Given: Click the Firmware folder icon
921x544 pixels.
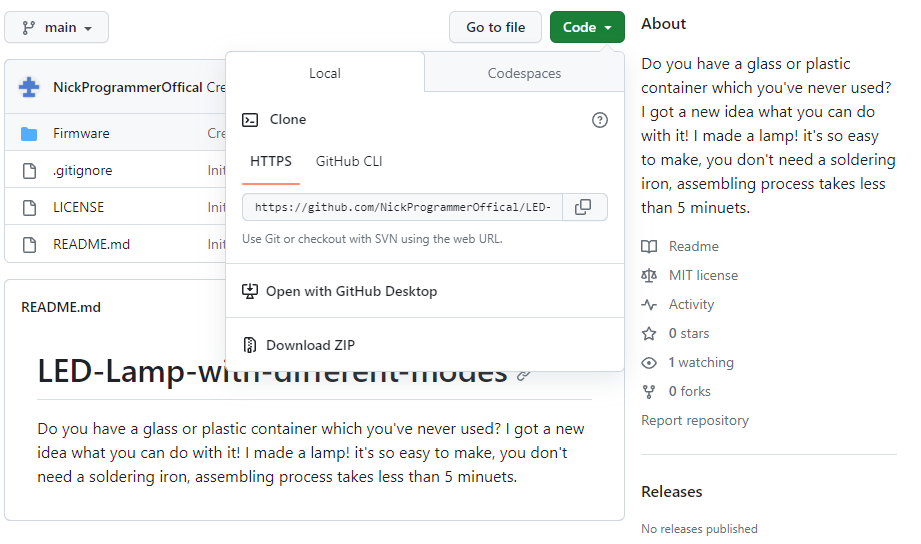Looking at the screenshot, I should click(29, 134).
